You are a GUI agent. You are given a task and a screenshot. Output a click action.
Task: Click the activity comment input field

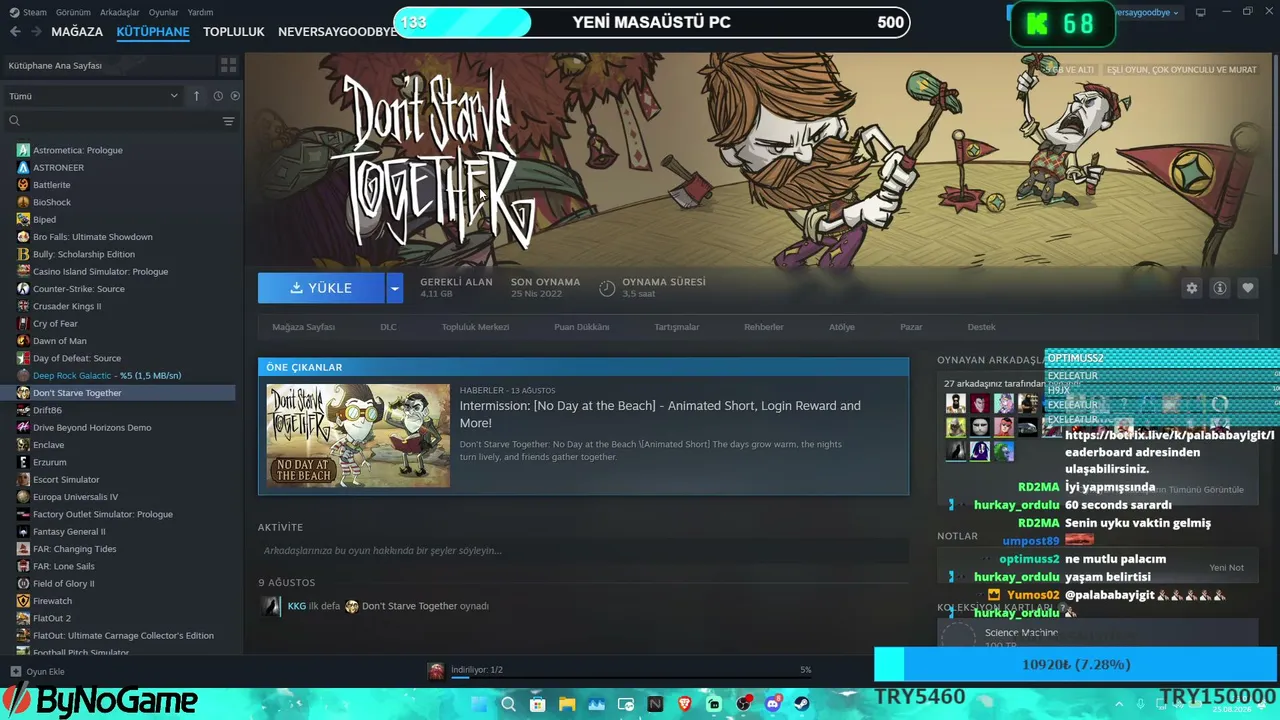click(583, 550)
